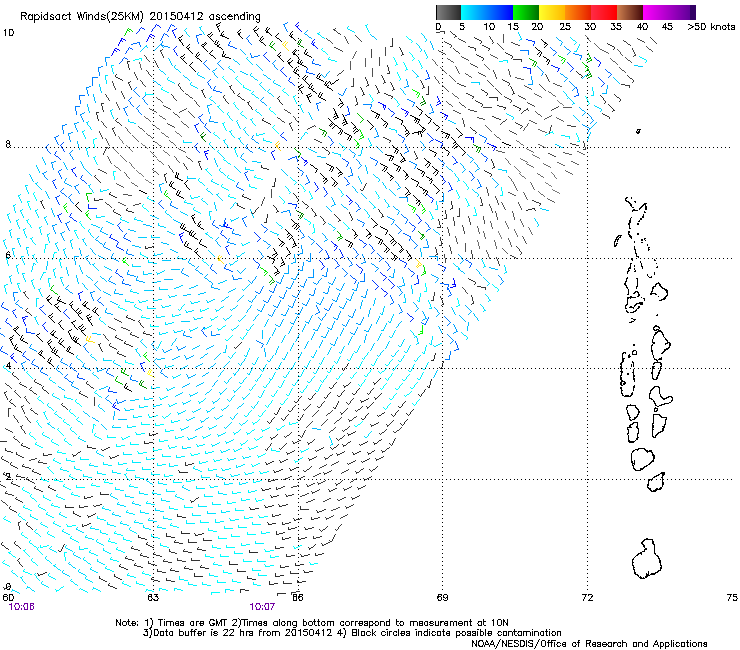The image size is (740, 650).
Task: Click the 'Times are GMT' note line
Action: point(312,623)
